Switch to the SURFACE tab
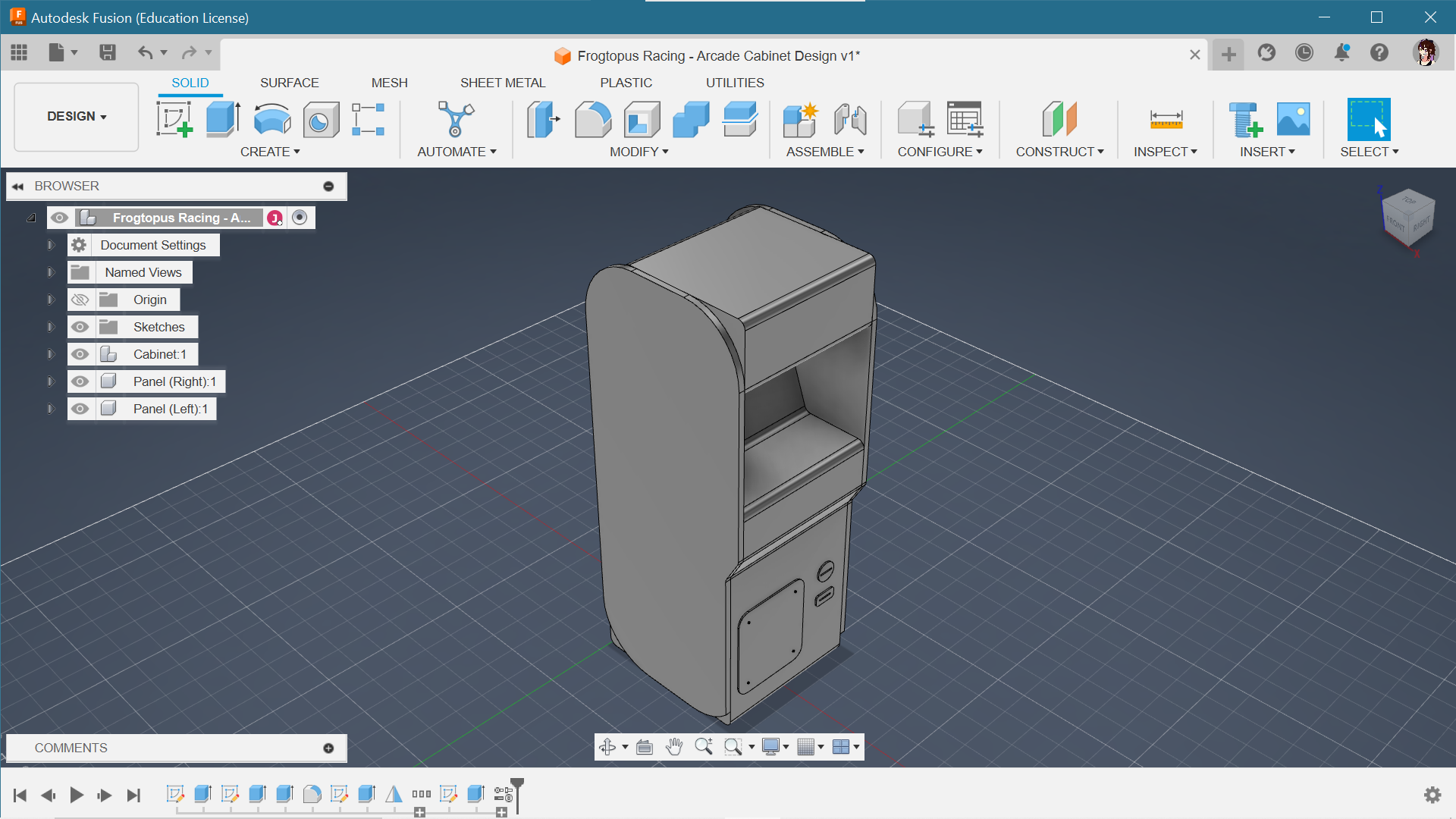The image size is (1456, 819). (290, 83)
